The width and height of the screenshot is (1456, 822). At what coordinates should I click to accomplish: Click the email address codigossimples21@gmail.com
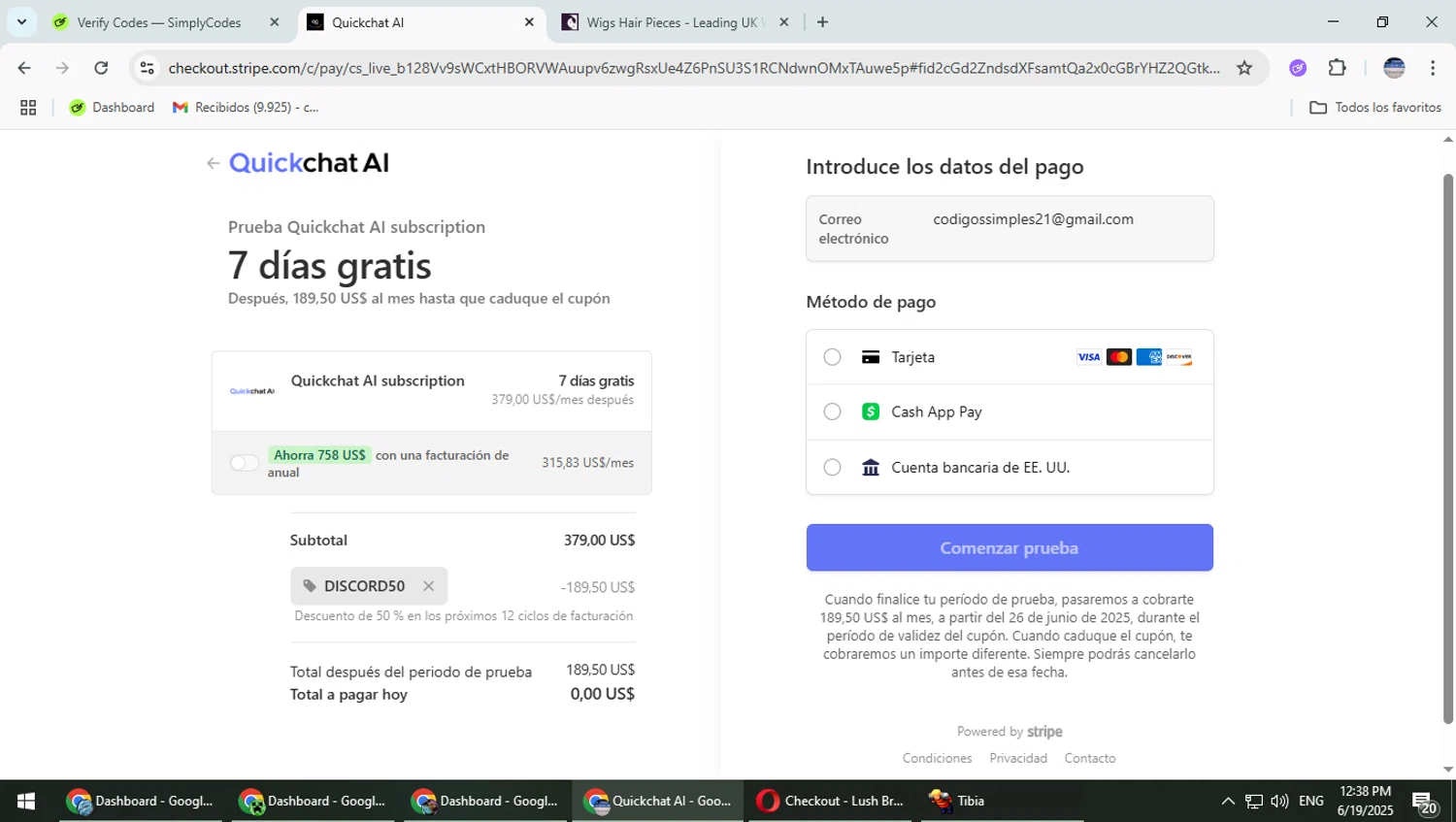tap(1033, 219)
